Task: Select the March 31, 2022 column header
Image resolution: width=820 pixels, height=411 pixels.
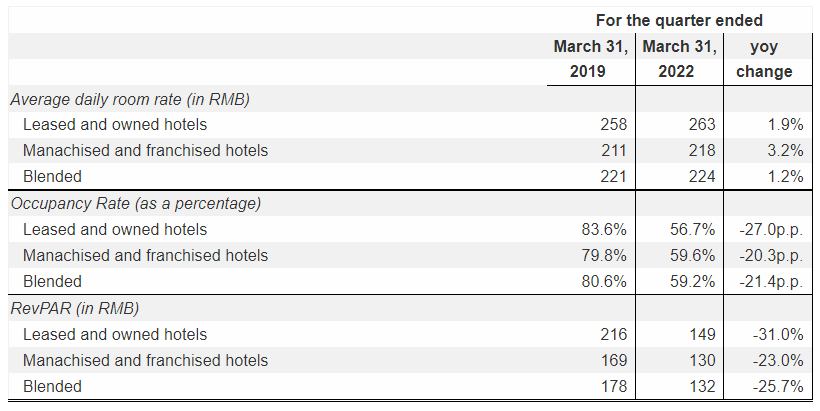Action: click(x=679, y=59)
